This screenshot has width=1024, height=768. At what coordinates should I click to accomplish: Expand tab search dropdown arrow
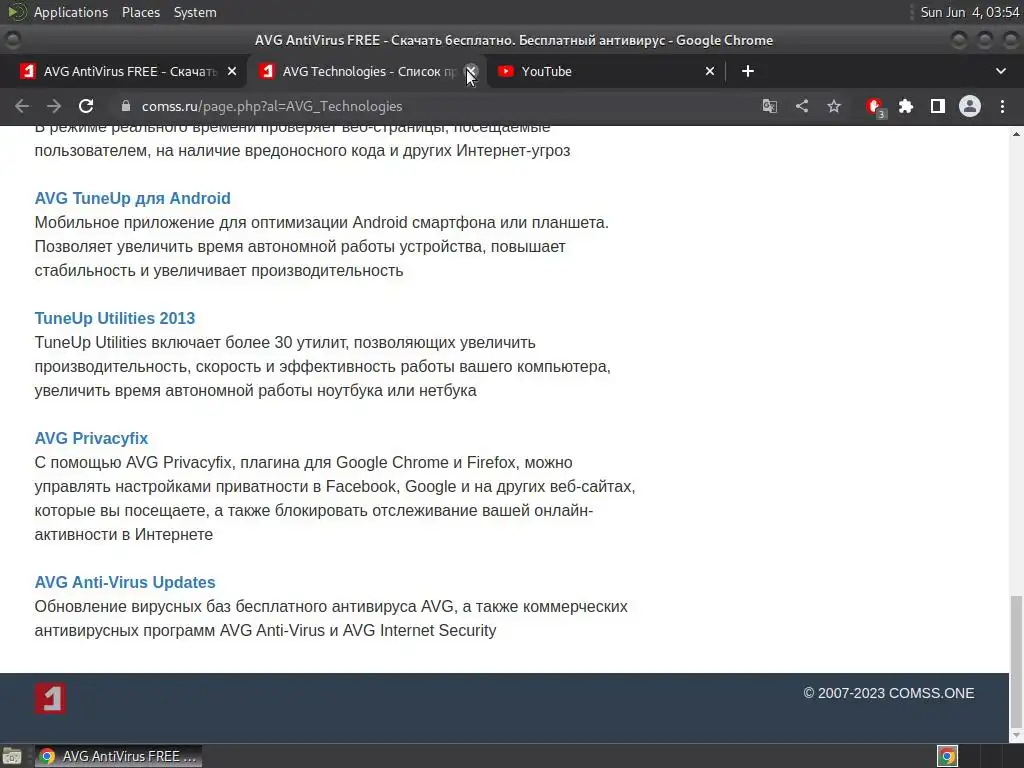coord(1000,71)
